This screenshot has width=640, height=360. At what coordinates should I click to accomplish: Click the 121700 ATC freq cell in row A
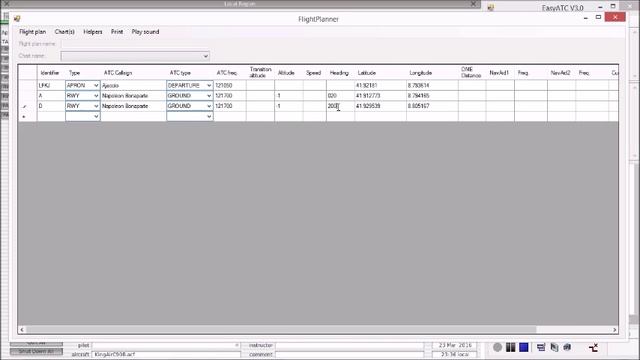click(230, 96)
